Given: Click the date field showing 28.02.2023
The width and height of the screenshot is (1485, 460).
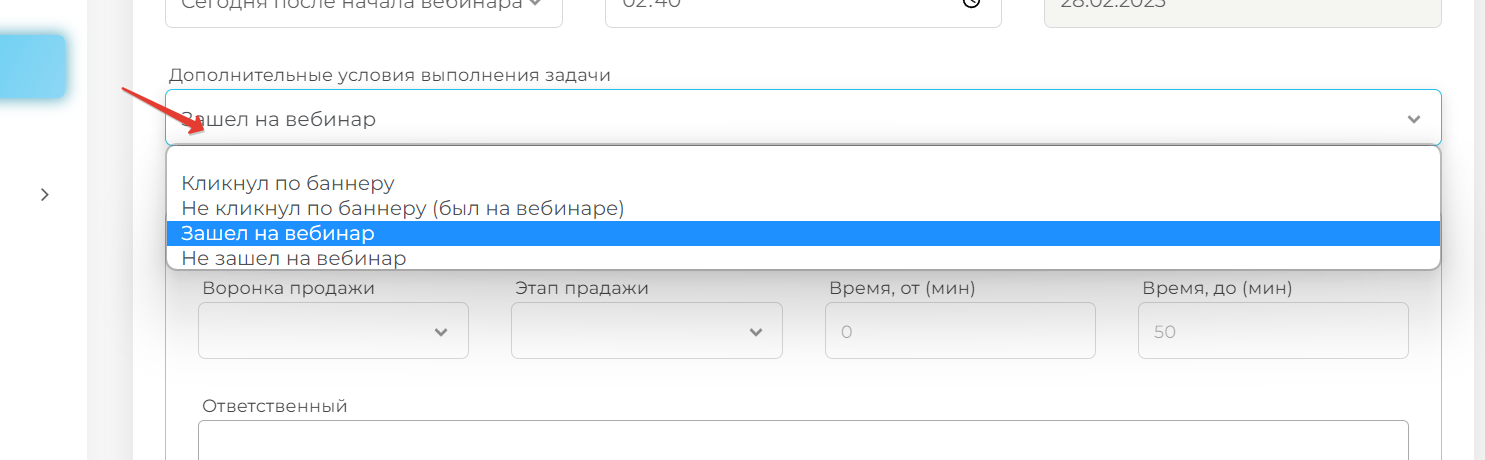Looking at the screenshot, I should 1240,5.
